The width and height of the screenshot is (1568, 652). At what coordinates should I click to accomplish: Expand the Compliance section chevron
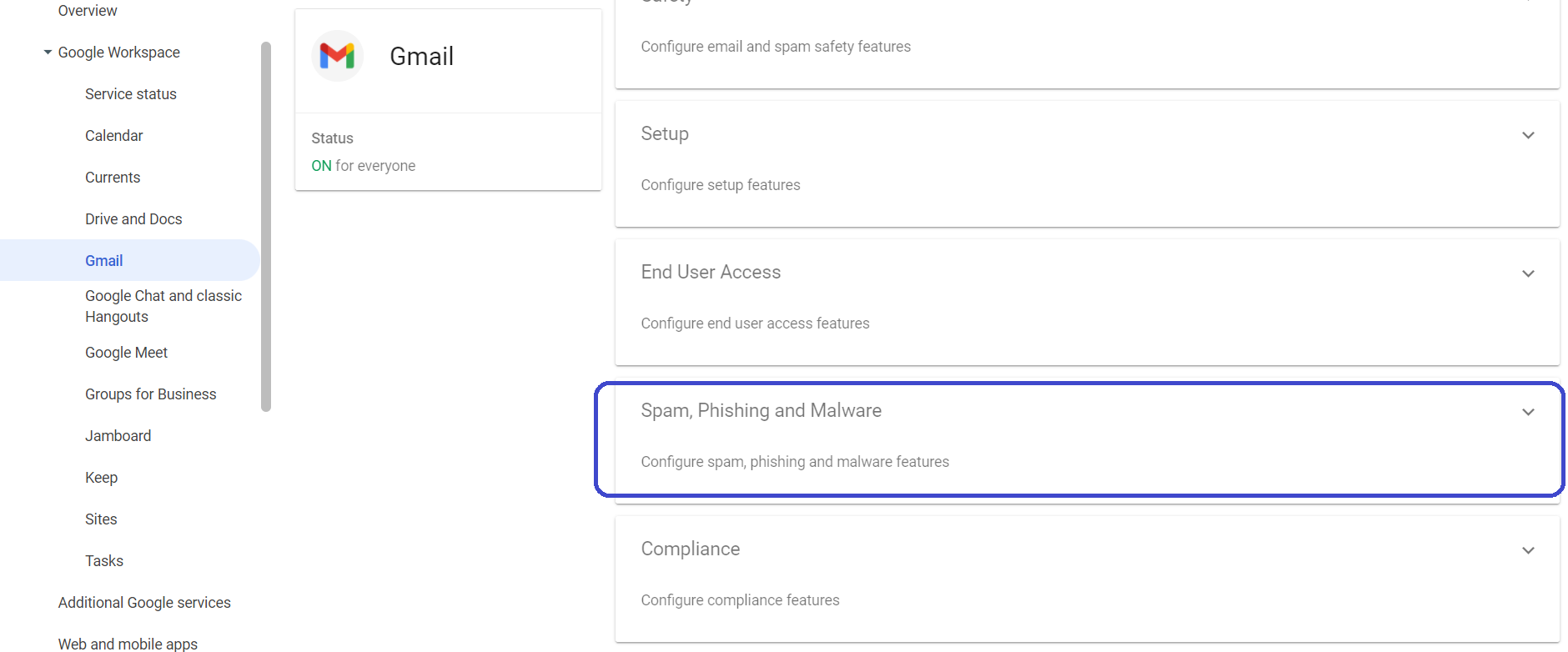point(1528,550)
